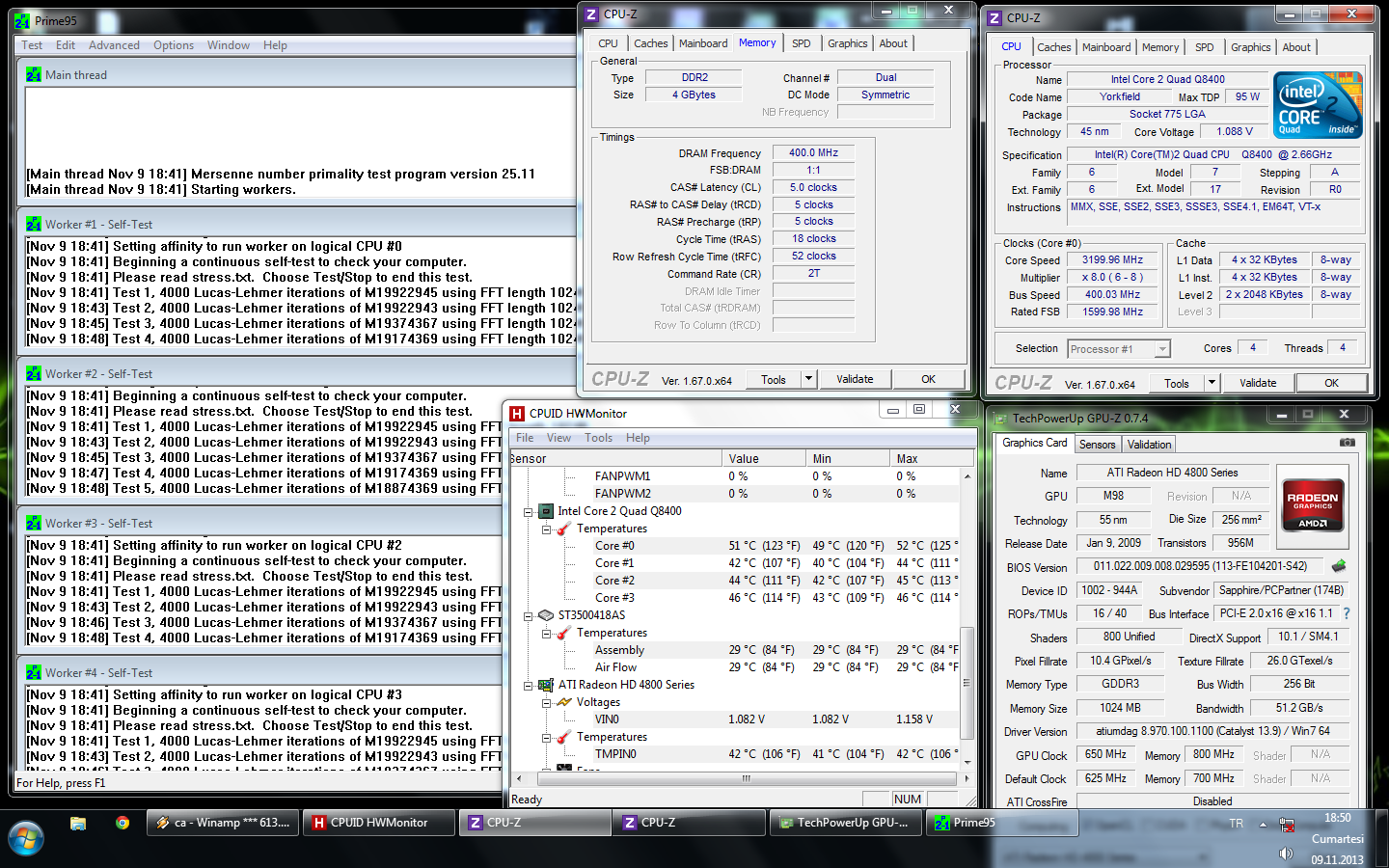
Task: Click the Worker #3 Self-Test window icon
Action: click(x=34, y=523)
